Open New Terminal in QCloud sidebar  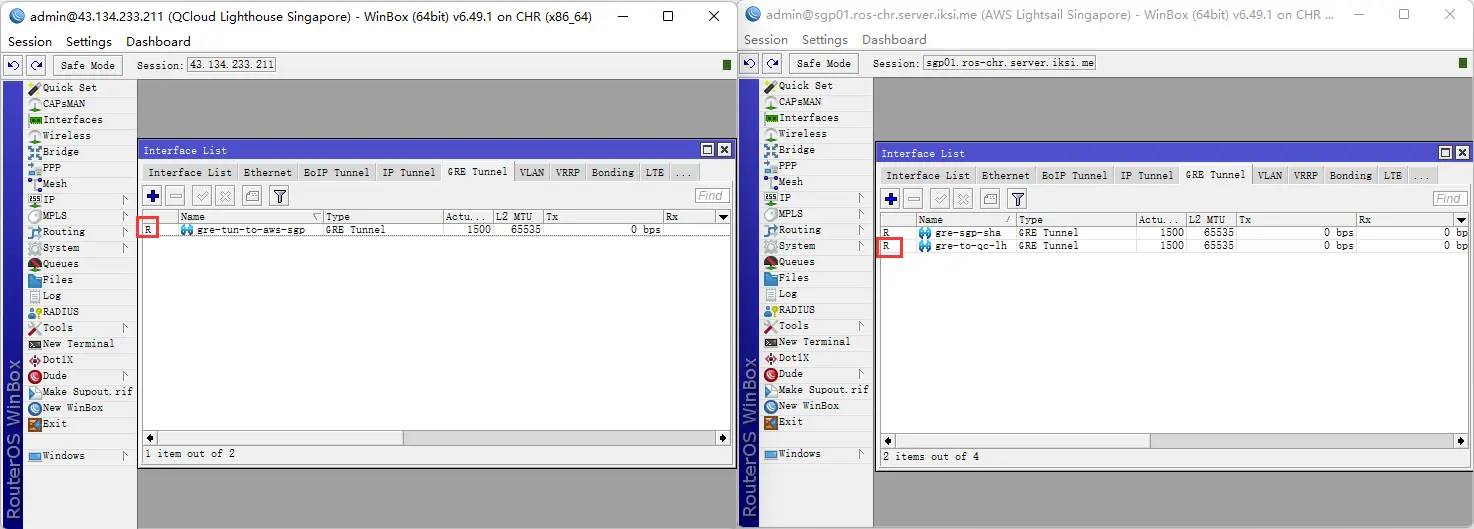click(x=77, y=344)
